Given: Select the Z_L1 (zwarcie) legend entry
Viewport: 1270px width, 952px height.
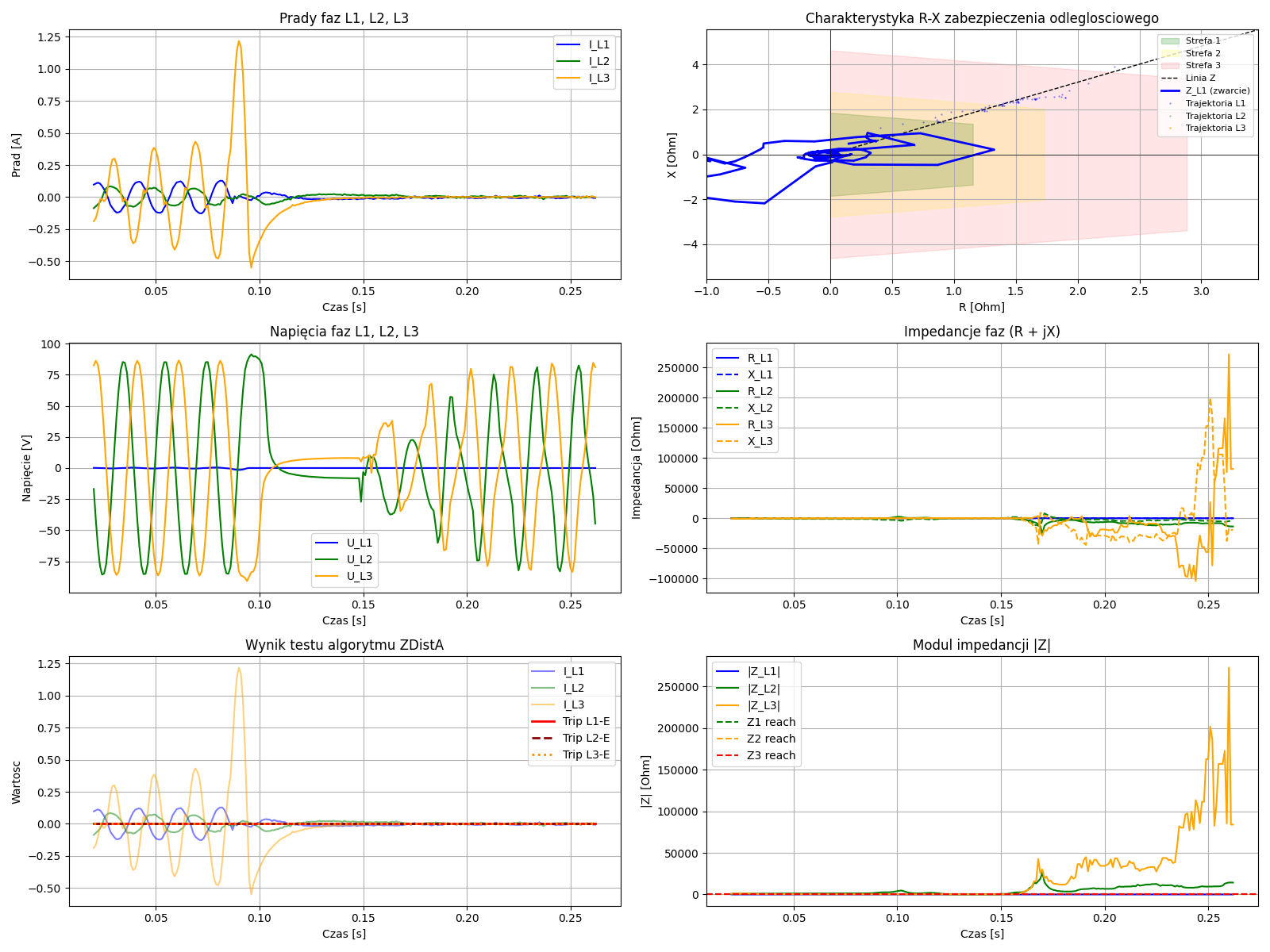Looking at the screenshot, I should pos(1217,90).
